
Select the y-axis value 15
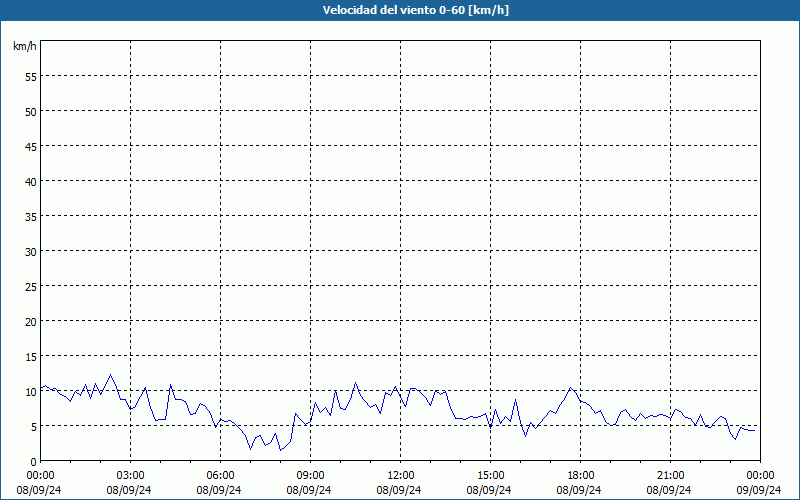click(31, 356)
